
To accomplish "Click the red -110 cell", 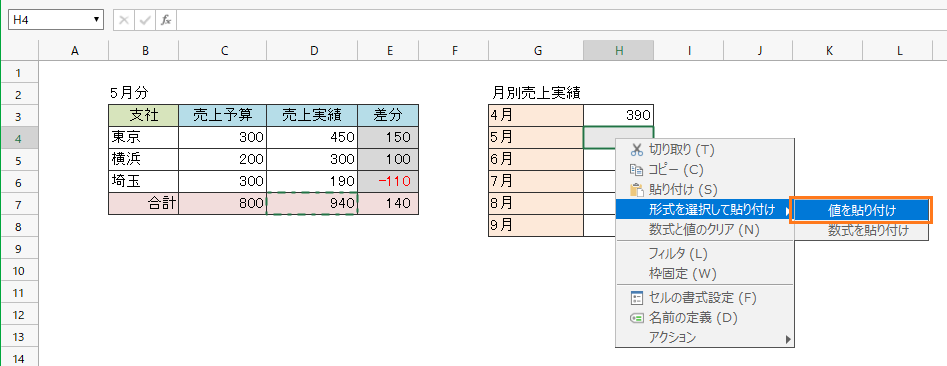I will click(388, 181).
